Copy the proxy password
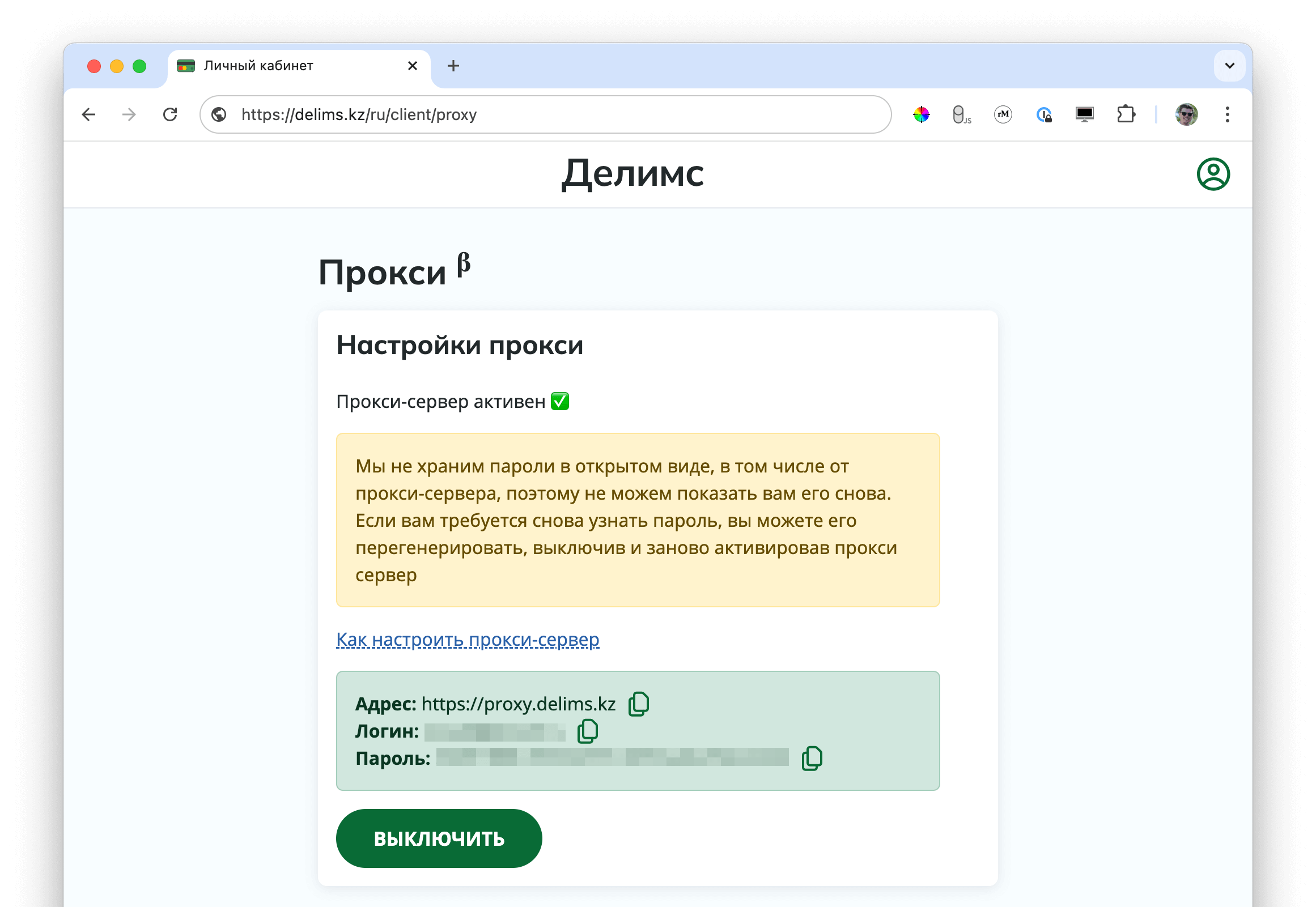The image size is (1316, 907). point(812,759)
